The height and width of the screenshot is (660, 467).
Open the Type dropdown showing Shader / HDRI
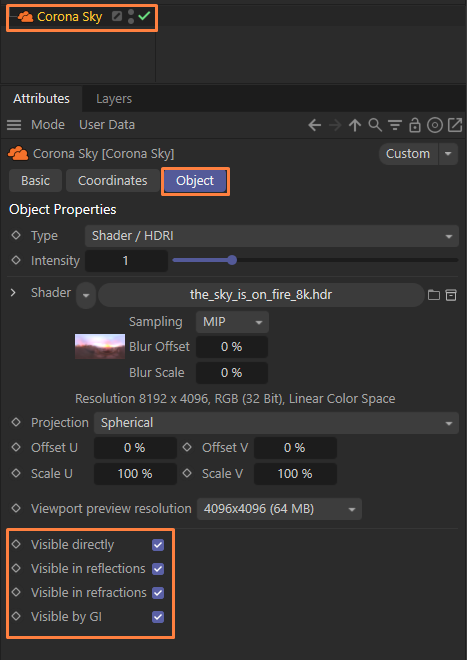point(272,236)
